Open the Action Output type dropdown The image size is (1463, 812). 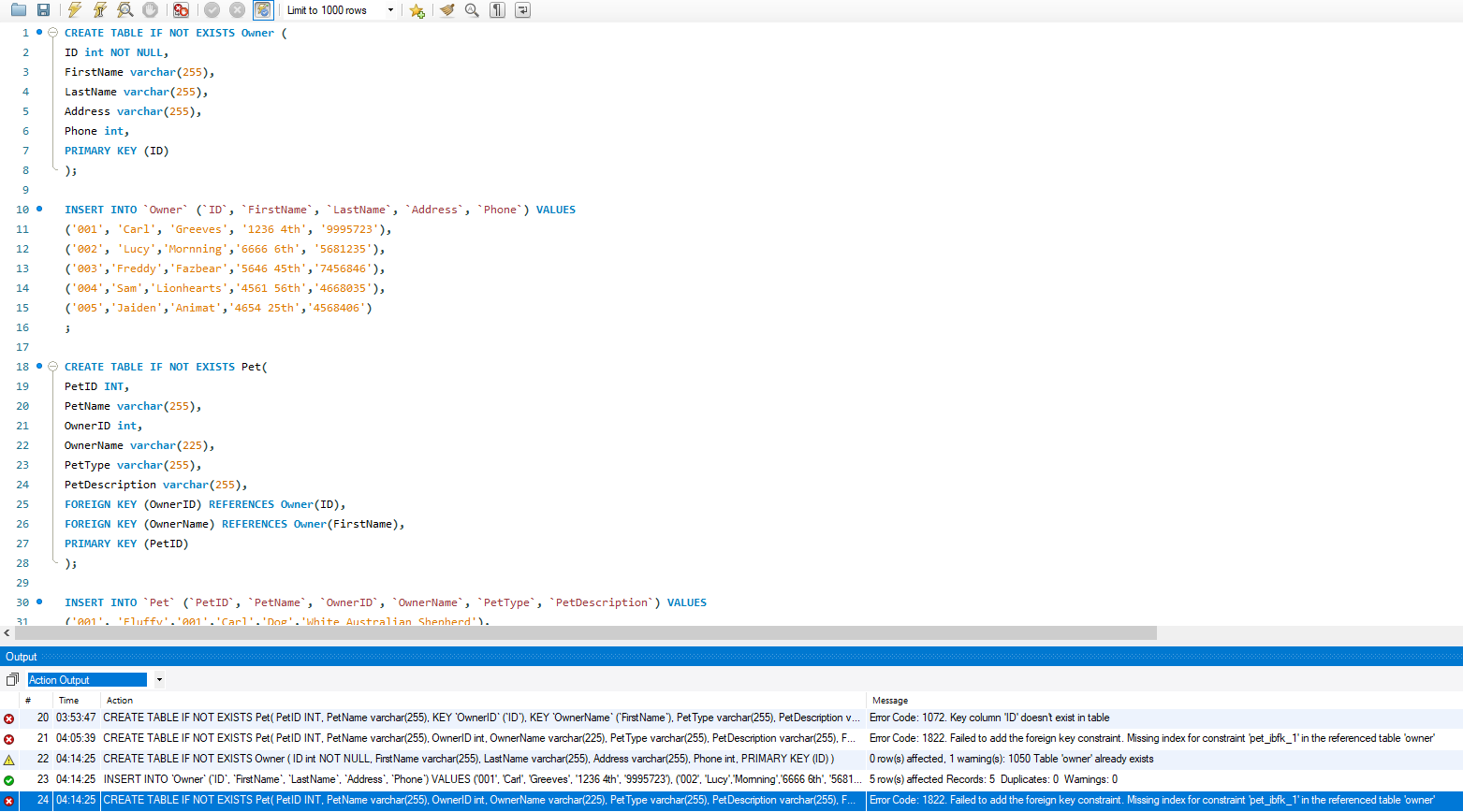[x=159, y=680]
